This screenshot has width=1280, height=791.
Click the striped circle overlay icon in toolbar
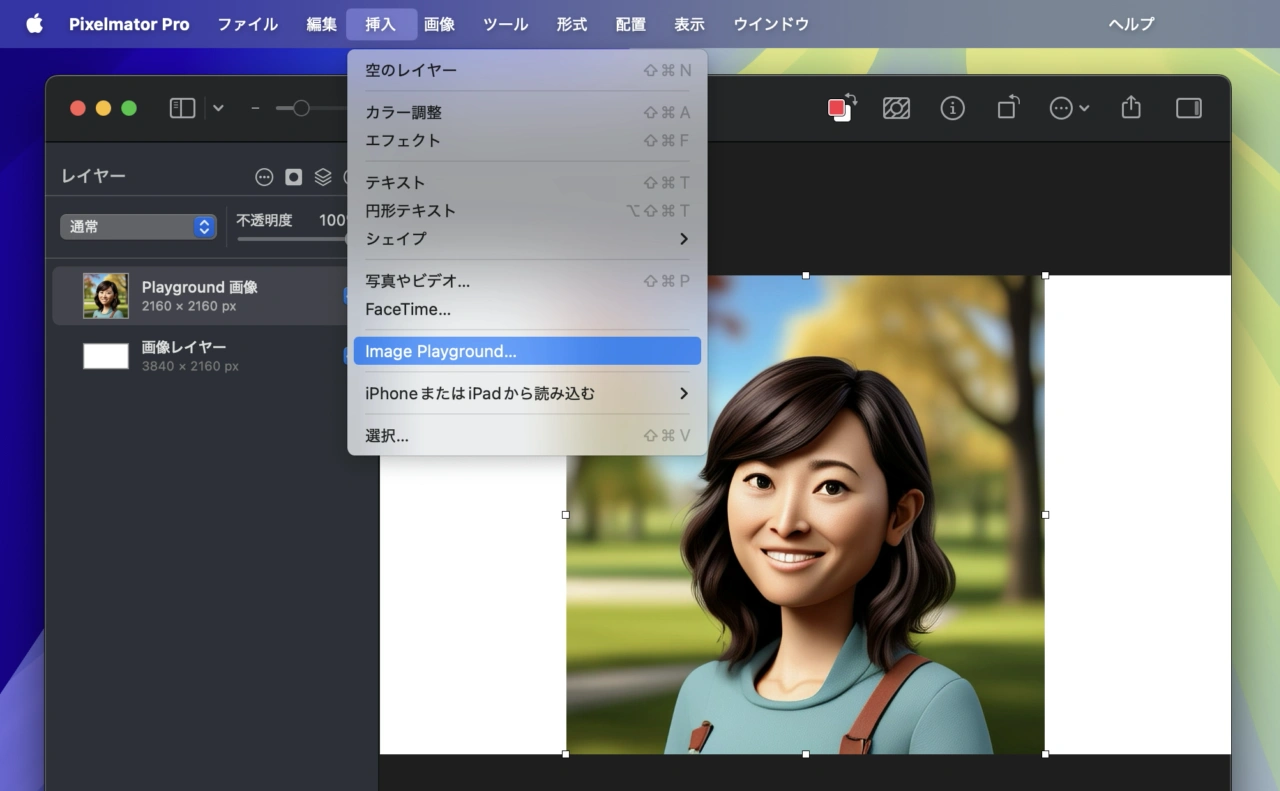point(896,108)
